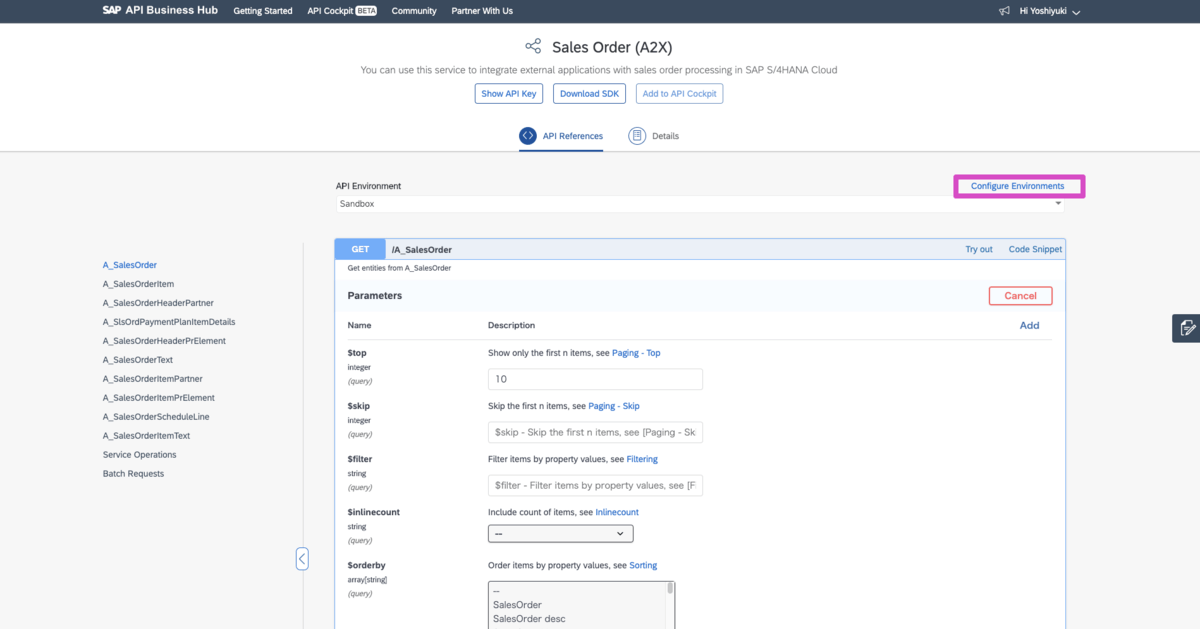The image size is (1200, 629).
Task: Click the Details document icon
Action: (x=637, y=136)
